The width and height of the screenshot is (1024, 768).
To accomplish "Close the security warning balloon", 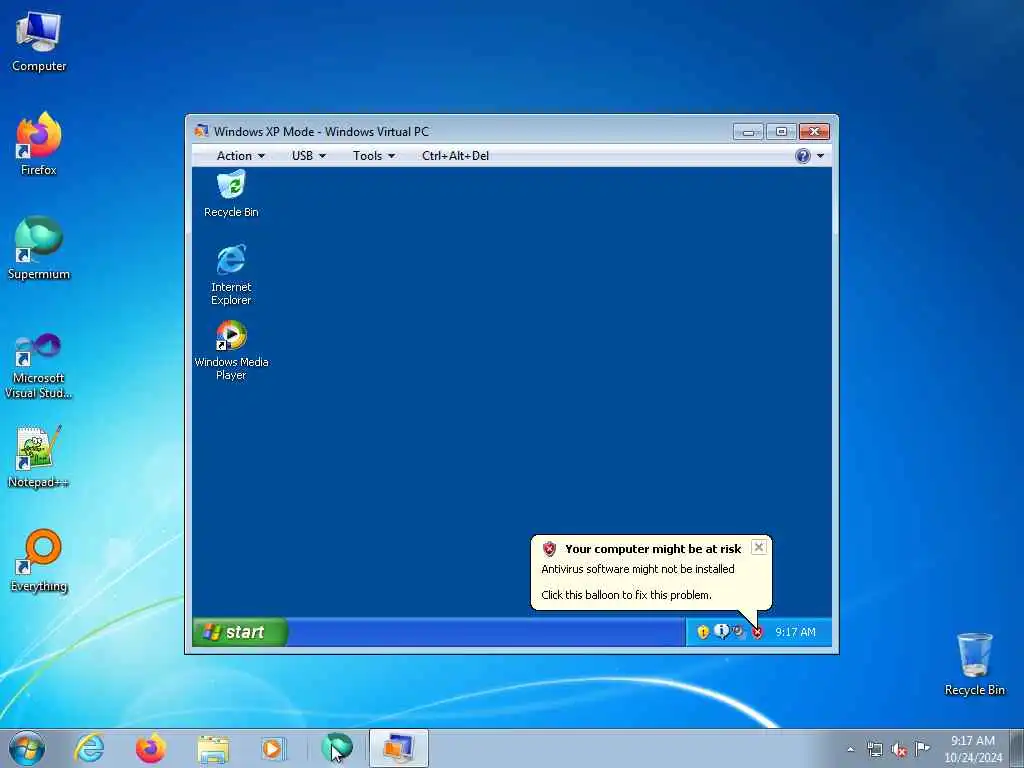I will click(x=758, y=547).
